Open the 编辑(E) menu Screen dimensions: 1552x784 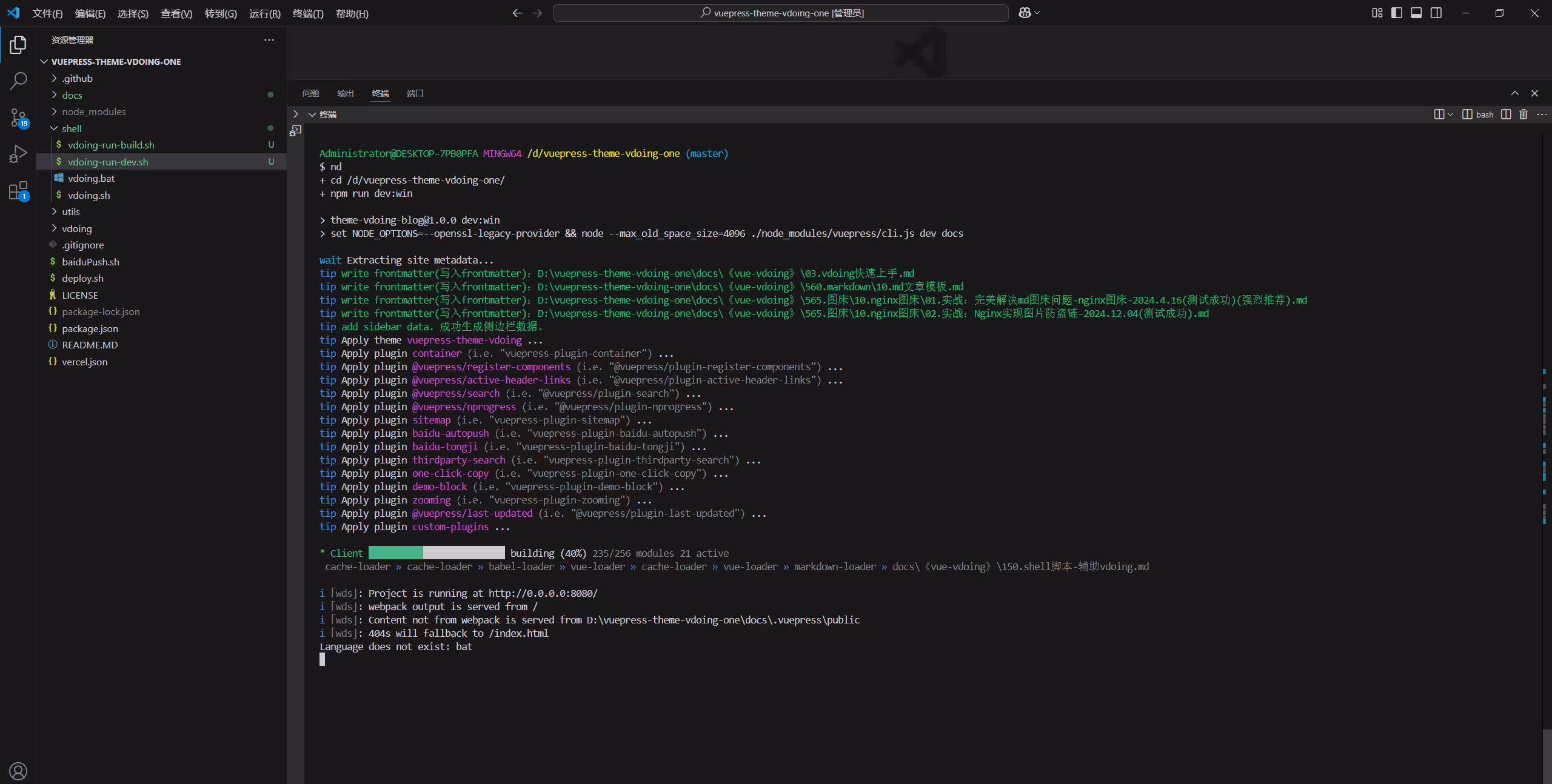pyautogui.click(x=90, y=13)
